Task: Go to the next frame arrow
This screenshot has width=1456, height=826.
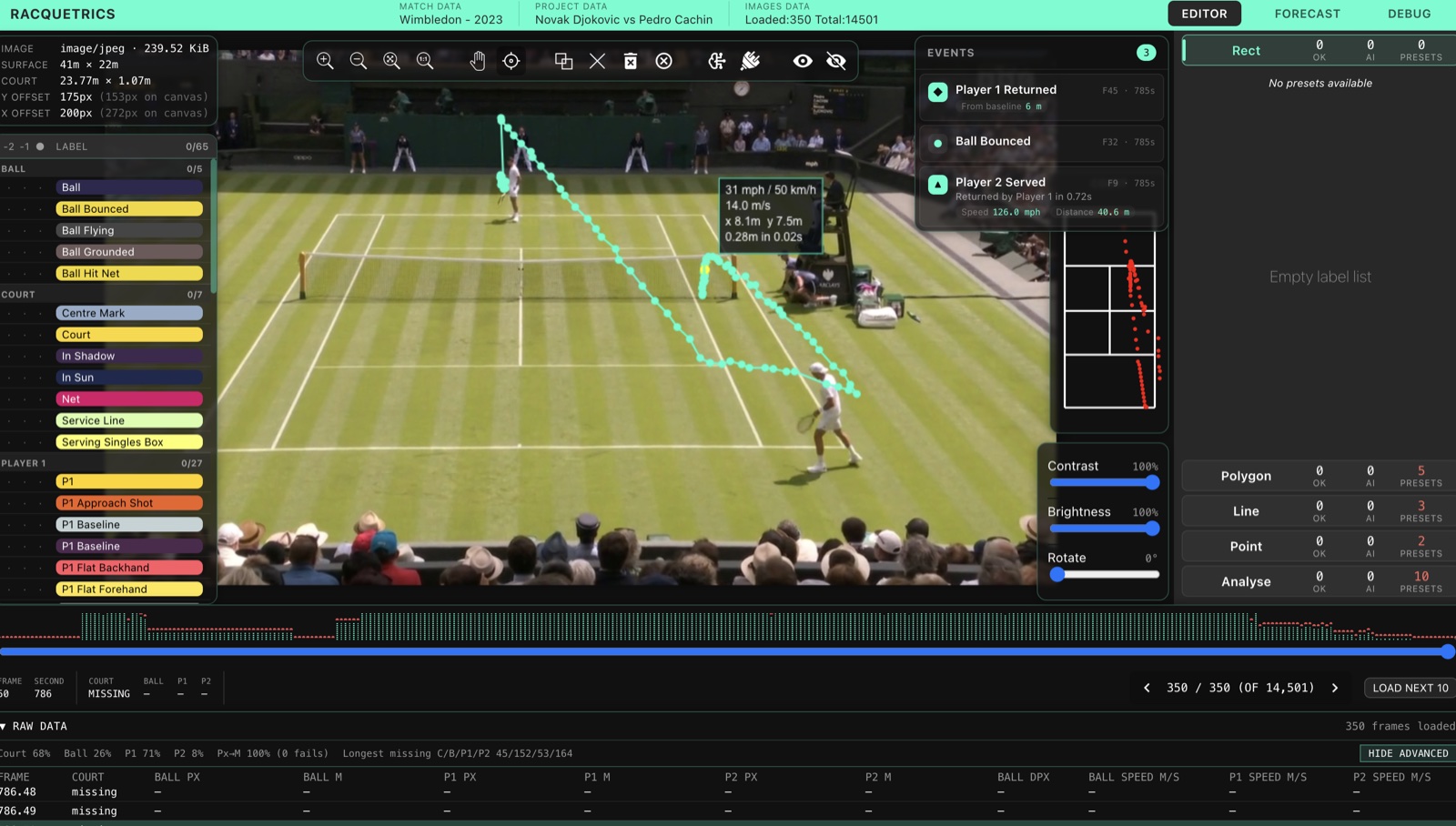Action: click(x=1335, y=688)
